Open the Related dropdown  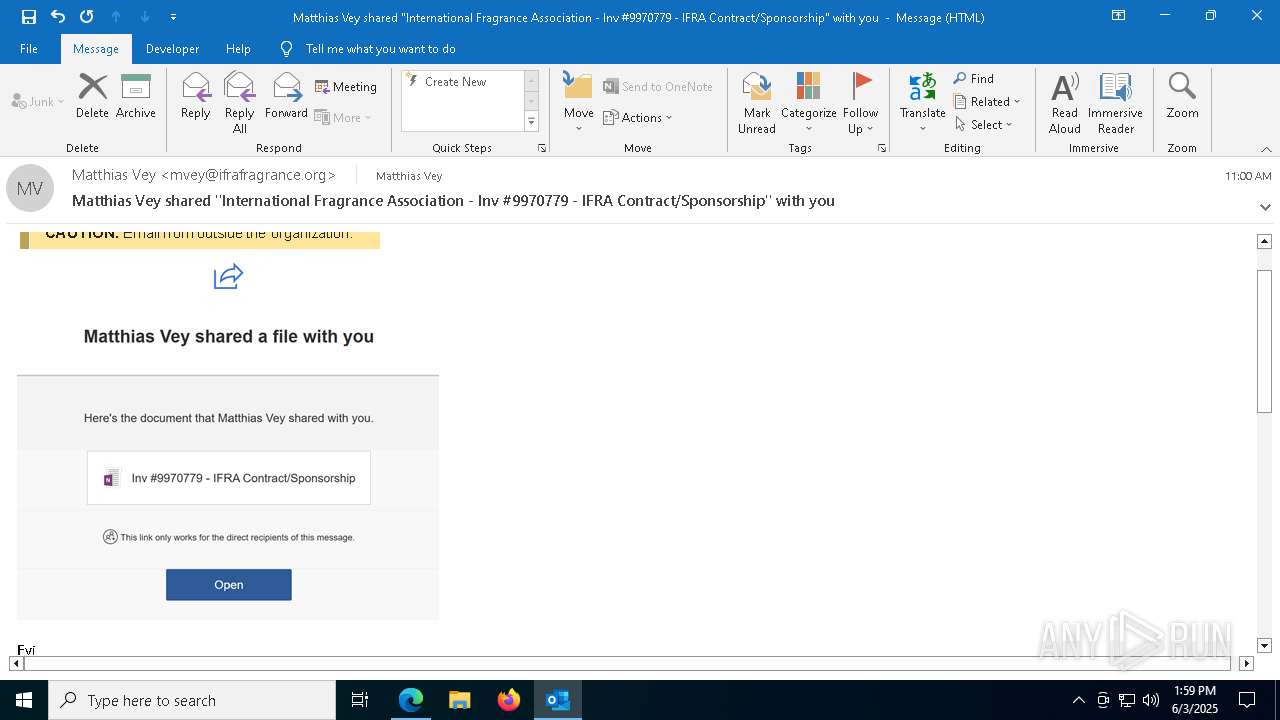[x=987, y=102]
